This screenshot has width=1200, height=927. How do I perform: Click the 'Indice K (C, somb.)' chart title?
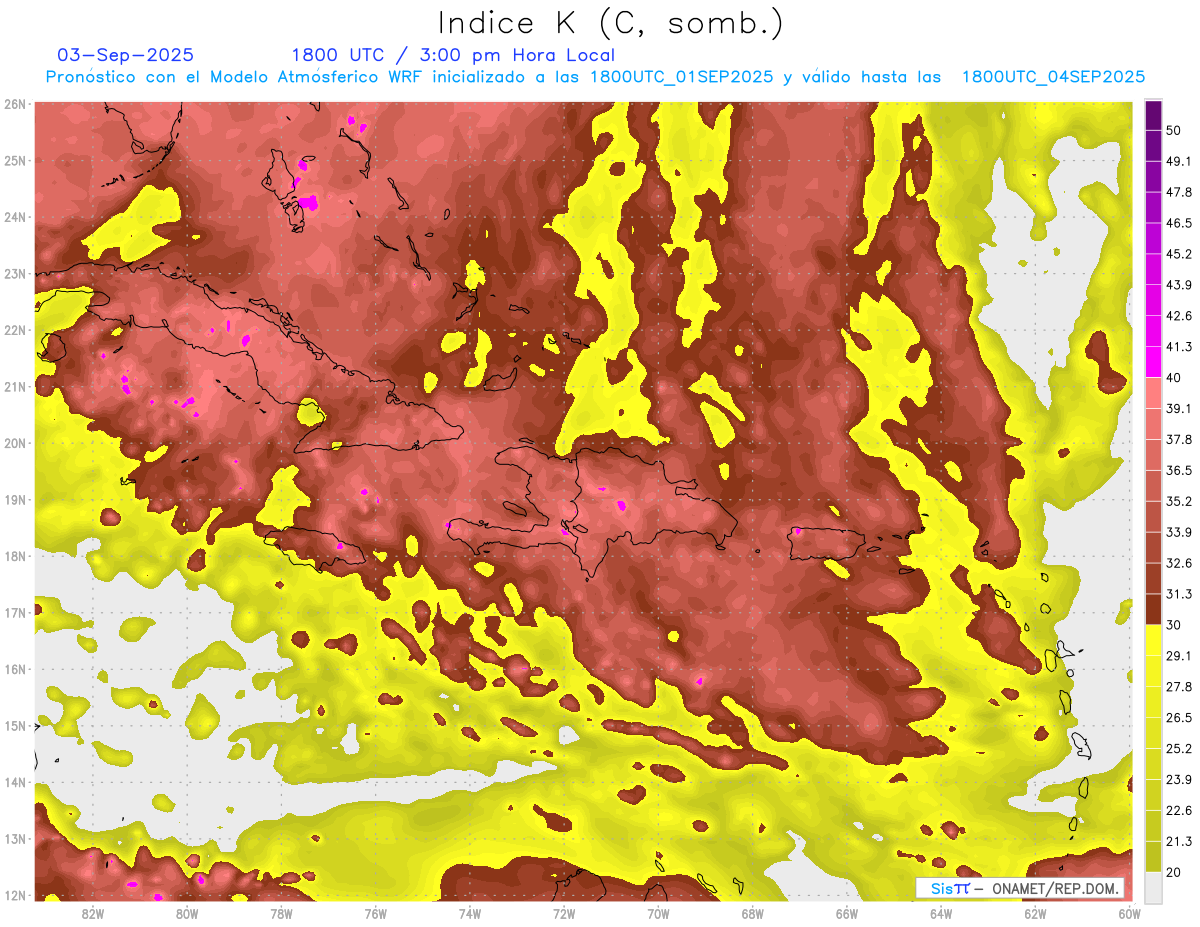610,23
